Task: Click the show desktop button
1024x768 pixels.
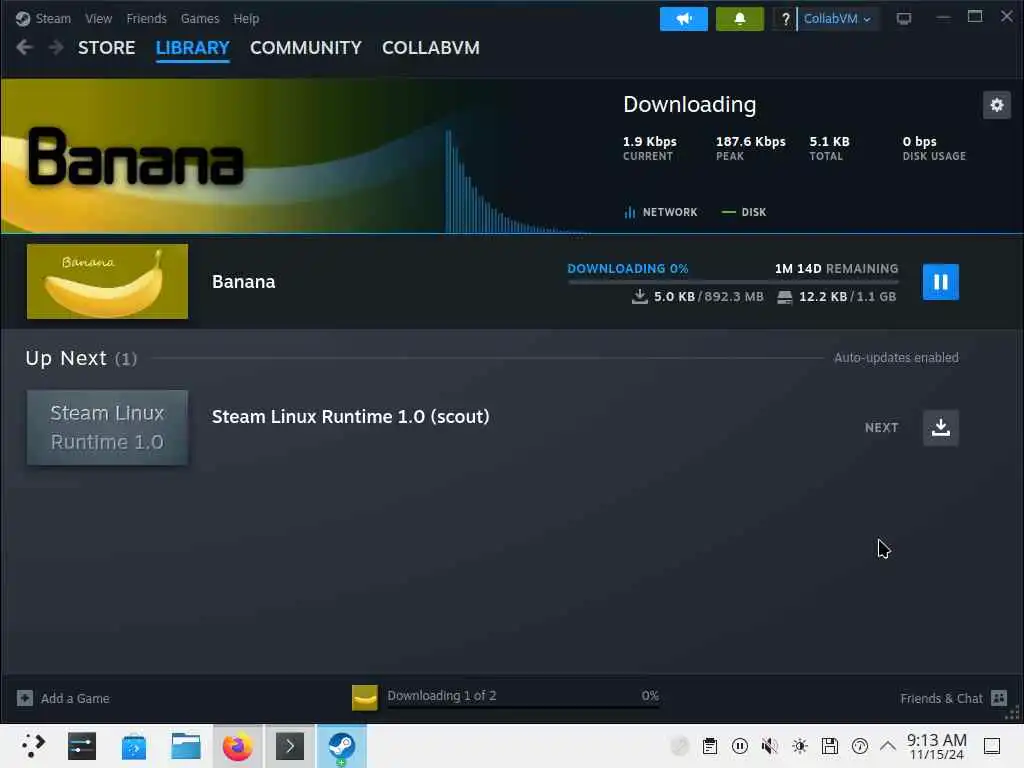Action: click(x=992, y=746)
